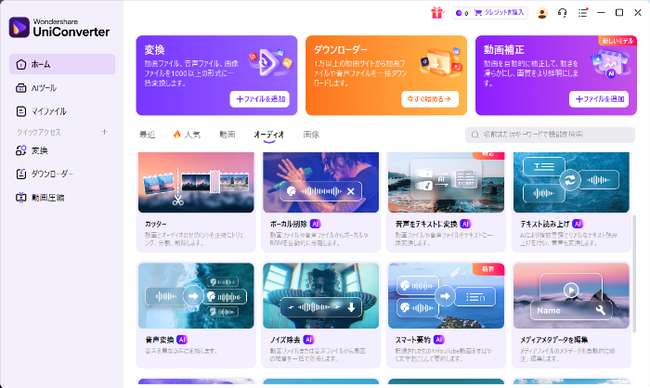The width and height of the screenshot is (650, 388).
Task: Open the 音声変換 tool thumbnail
Action: point(196,296)
